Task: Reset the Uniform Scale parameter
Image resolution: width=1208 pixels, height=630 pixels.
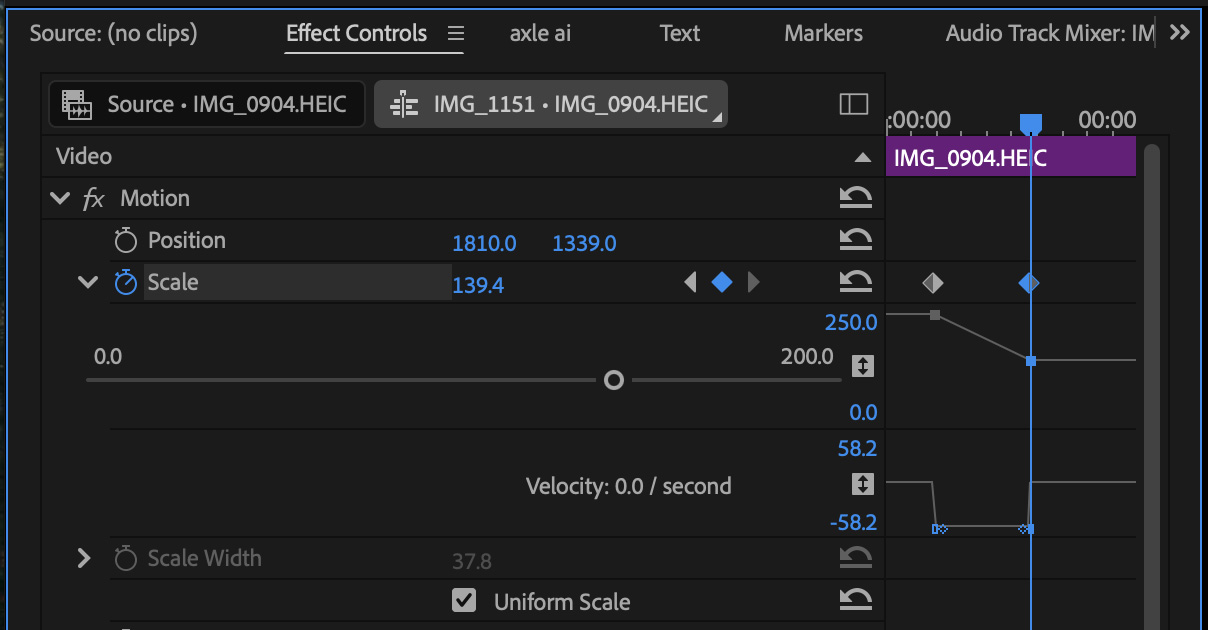Action: coord(855,600)
